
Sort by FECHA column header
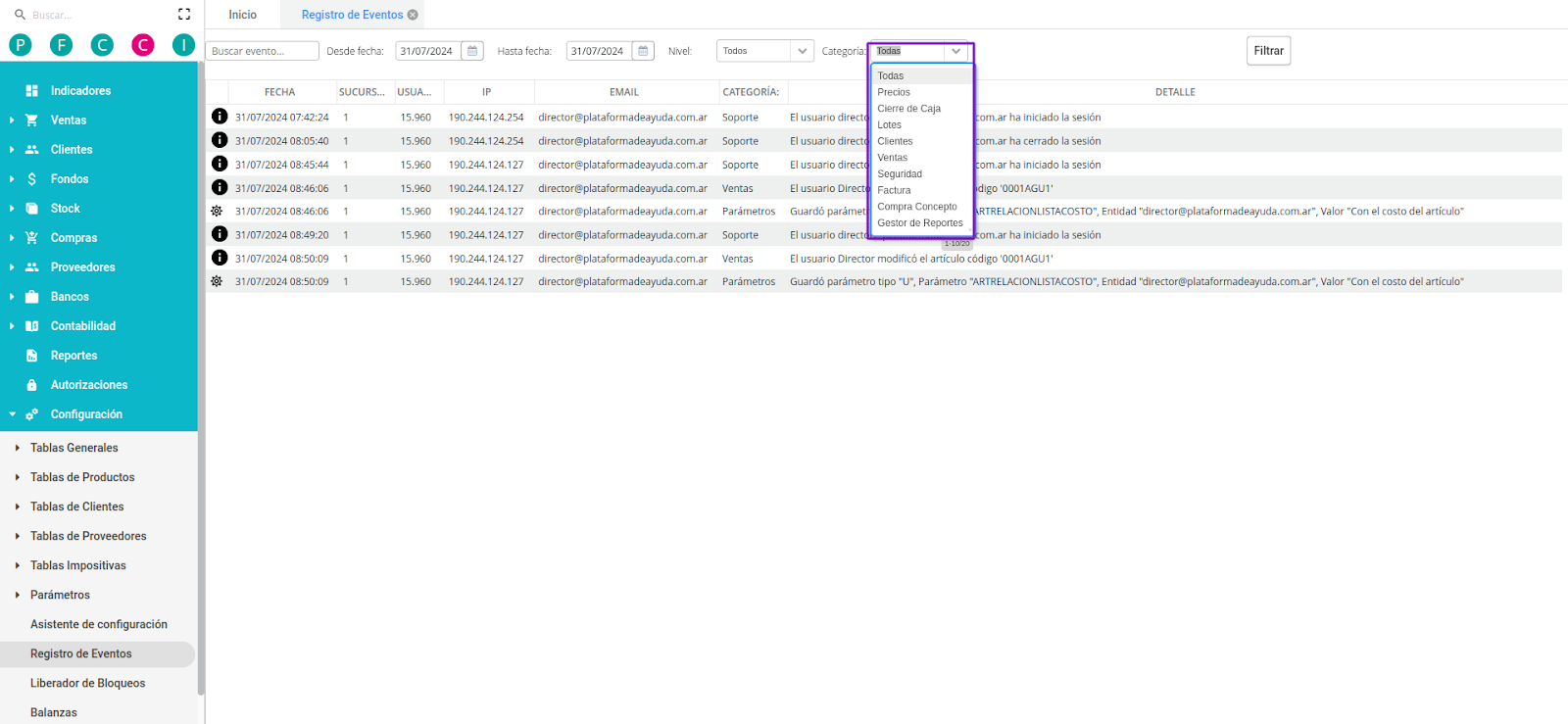pyautogui.click(x=279, y=92)
